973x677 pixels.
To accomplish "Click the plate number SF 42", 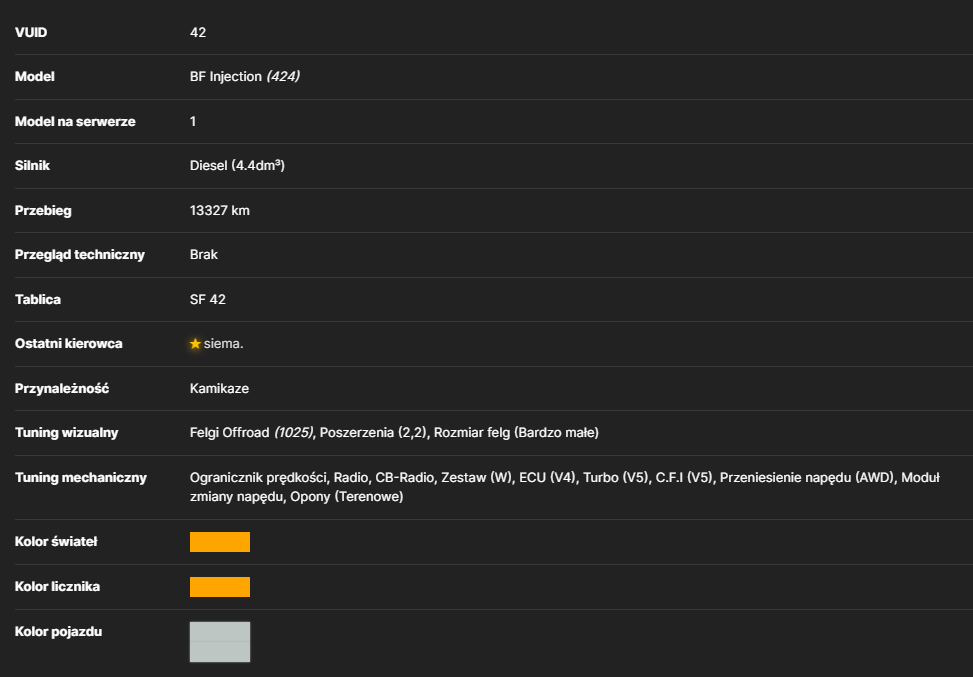I will coord(208,299).
